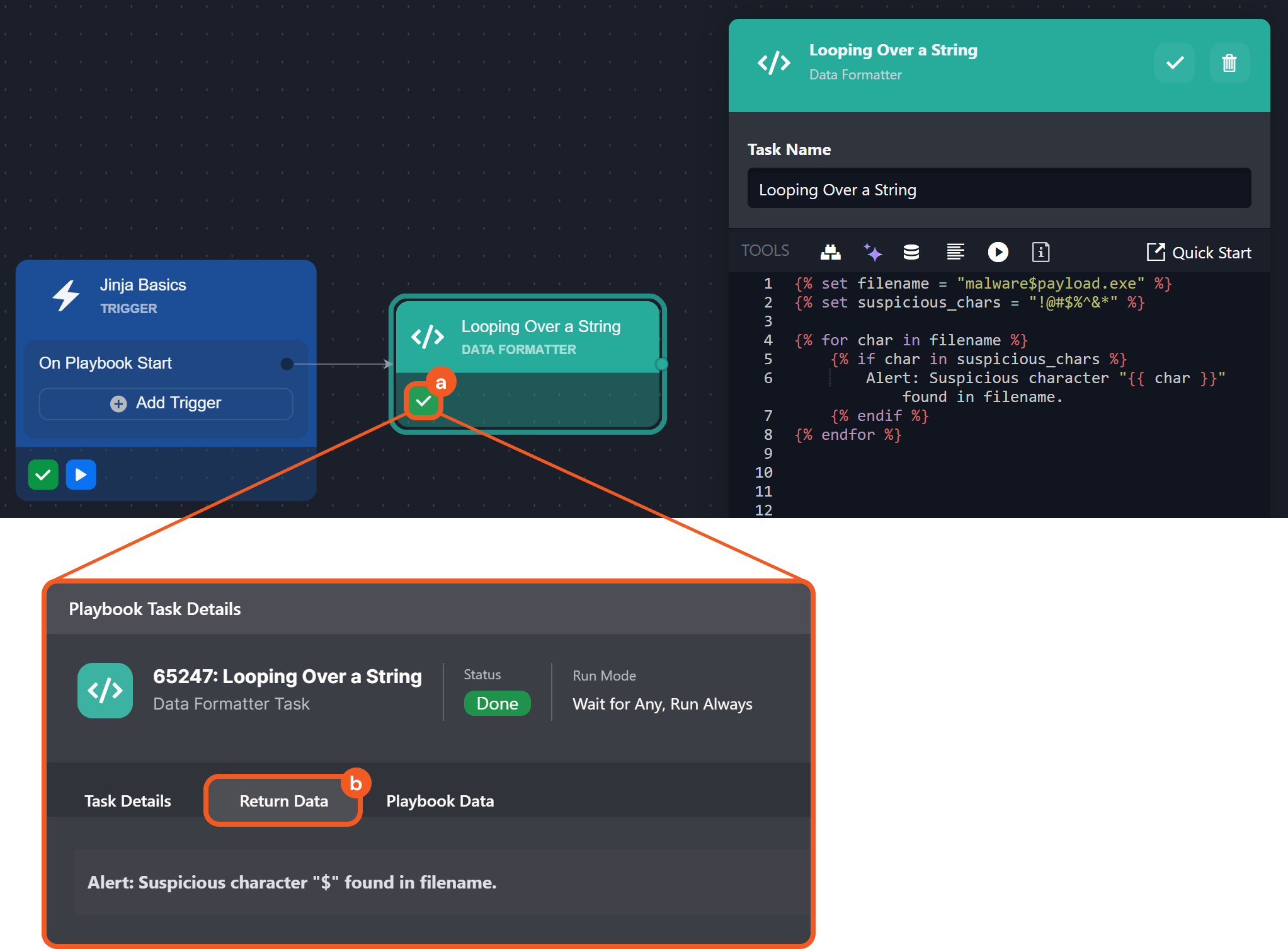Viewport: 1288px width, 949px height.
Task: Switch to the Return Data tab
Action: coord(283,801)
